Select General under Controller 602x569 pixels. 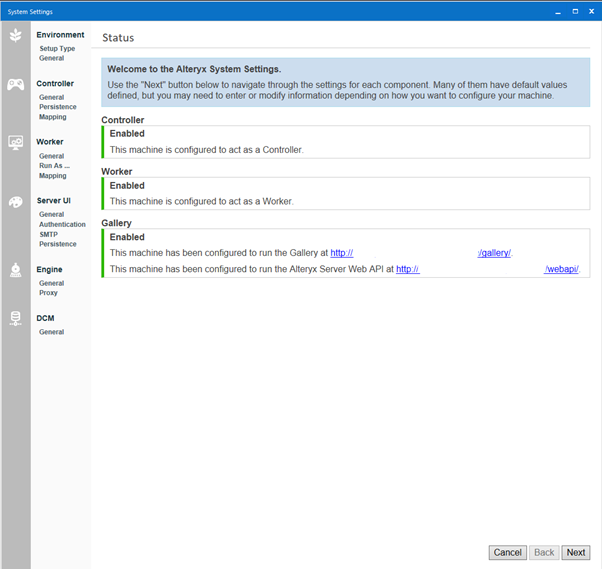click(x=51, y=97)
